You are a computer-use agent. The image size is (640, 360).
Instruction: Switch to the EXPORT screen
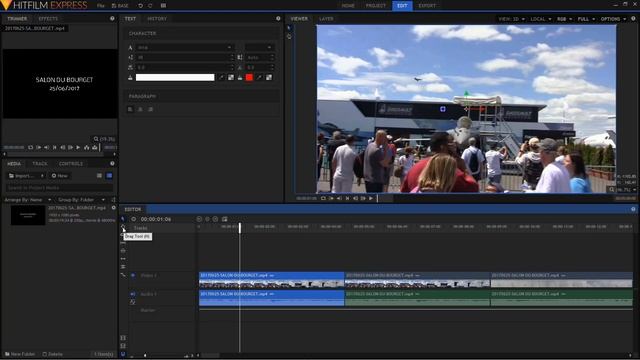(x=427, y=6)
